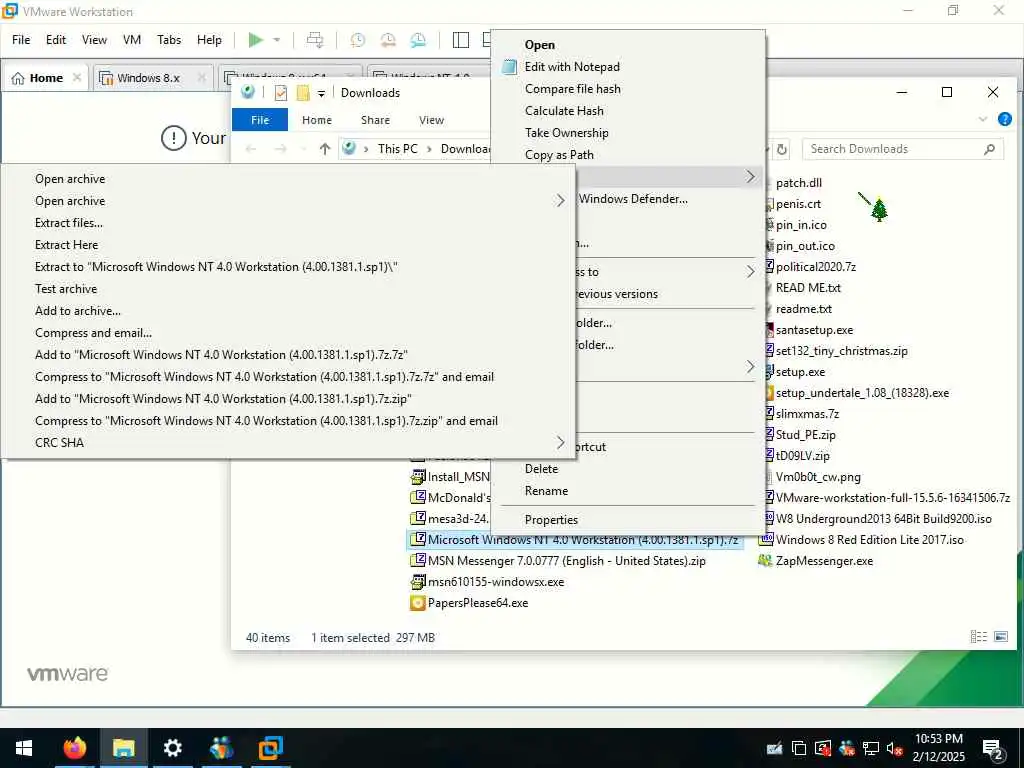This screenshot has width=1024, height=768.
Task: Choose Calculate Hash in the context menu
Action: 564,111
